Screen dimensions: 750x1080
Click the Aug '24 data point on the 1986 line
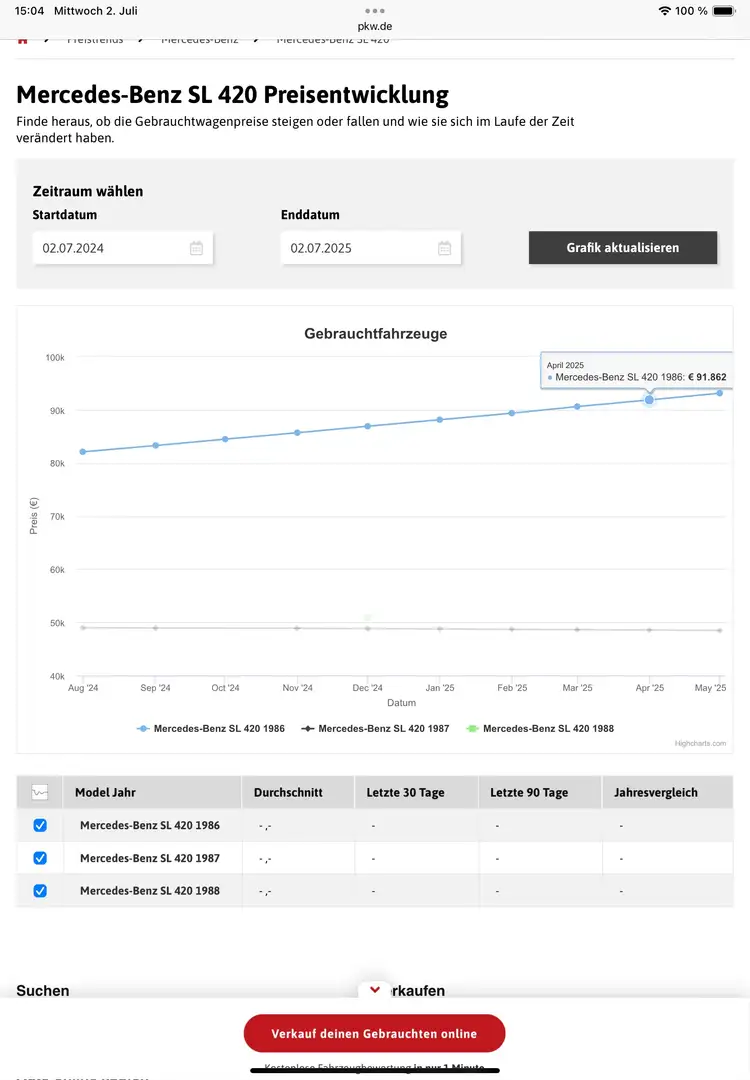point(83,452)
